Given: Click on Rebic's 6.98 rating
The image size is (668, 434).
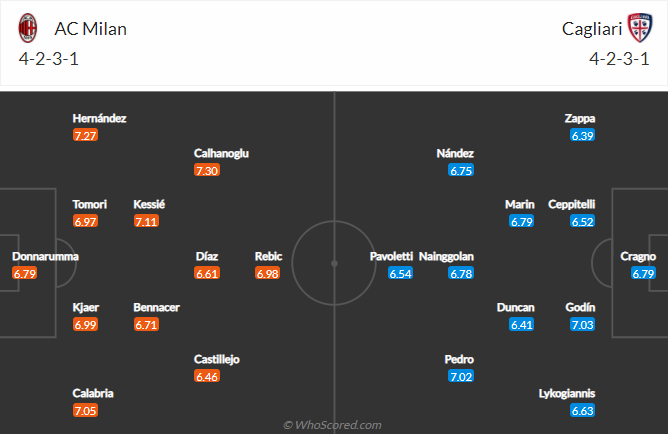Looking at the screenshot, I should (267, 273).
